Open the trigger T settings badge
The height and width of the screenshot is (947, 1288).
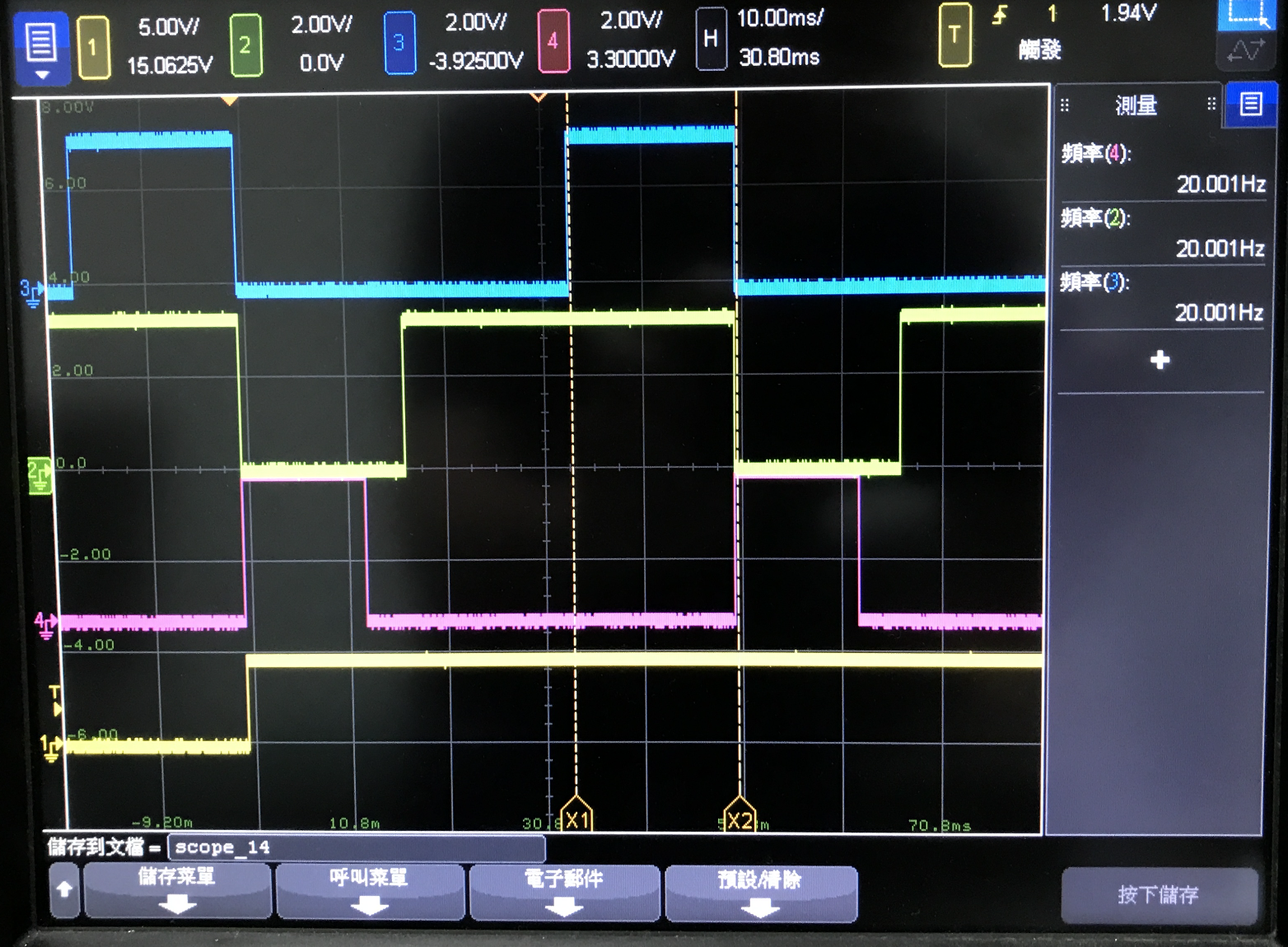[x=954, y=35]
